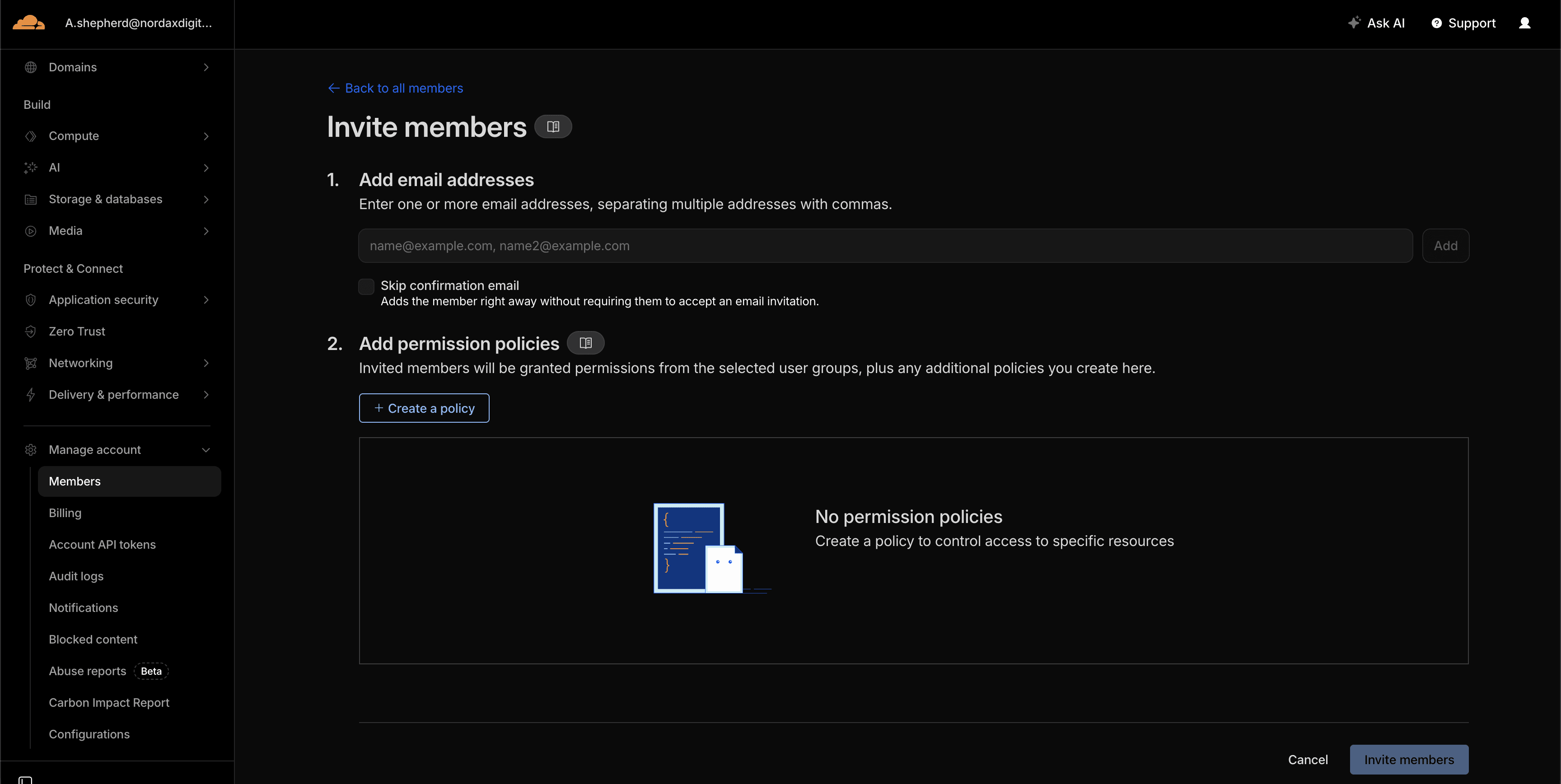Click Create a policy
The width and height of the screenshot is (1561, 784).
pyautogui.click(x=424, y=408)
